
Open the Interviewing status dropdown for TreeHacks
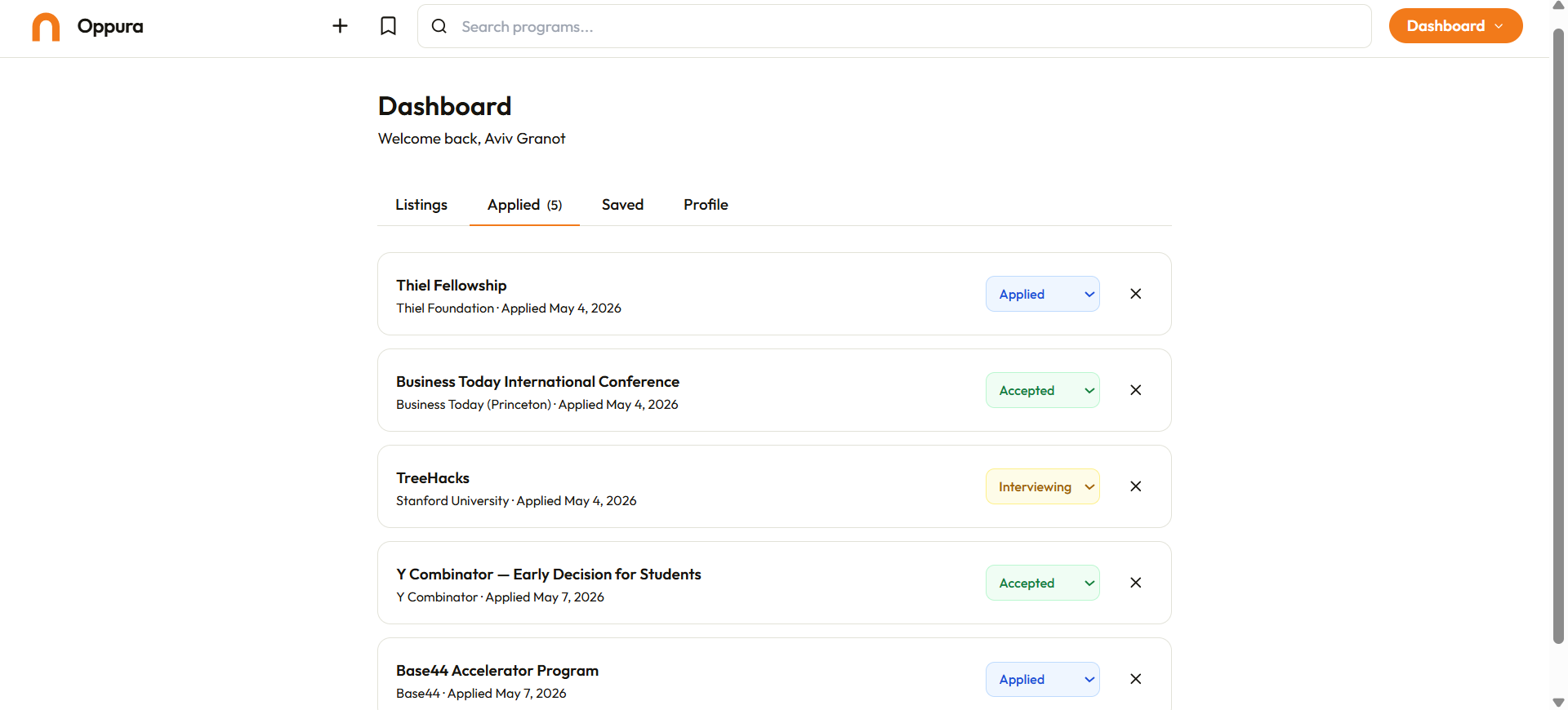point(1043,486)
